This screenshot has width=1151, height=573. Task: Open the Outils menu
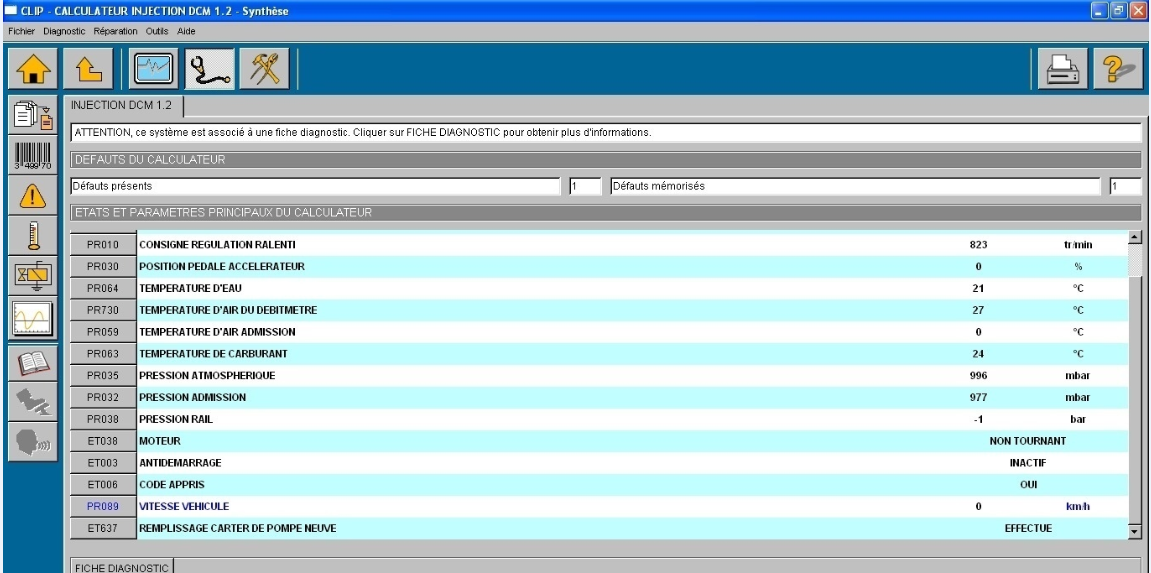157,32
